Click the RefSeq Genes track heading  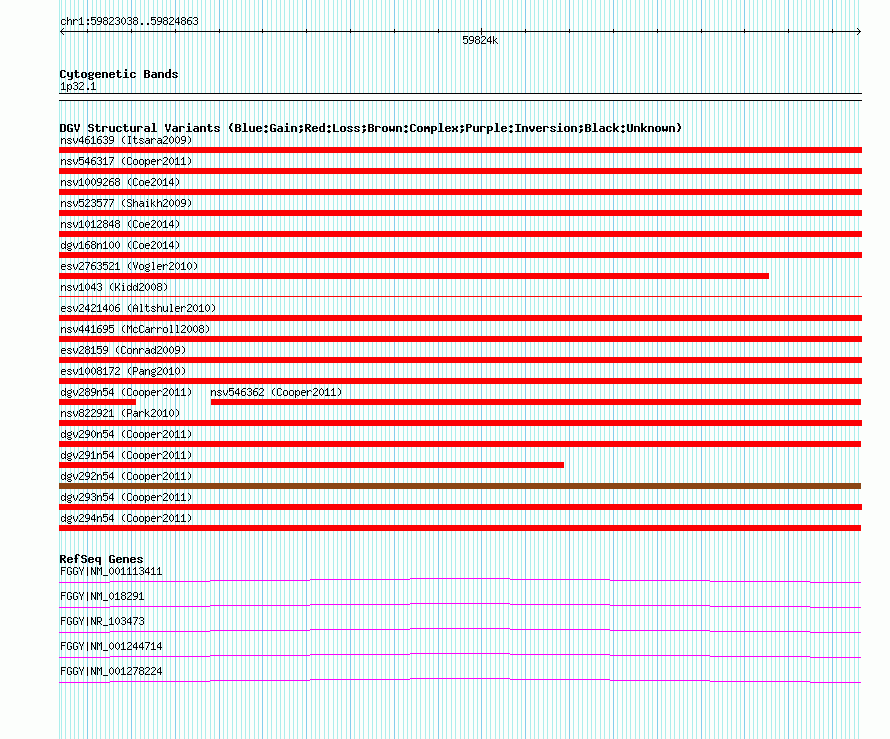(x=101, y=559)
